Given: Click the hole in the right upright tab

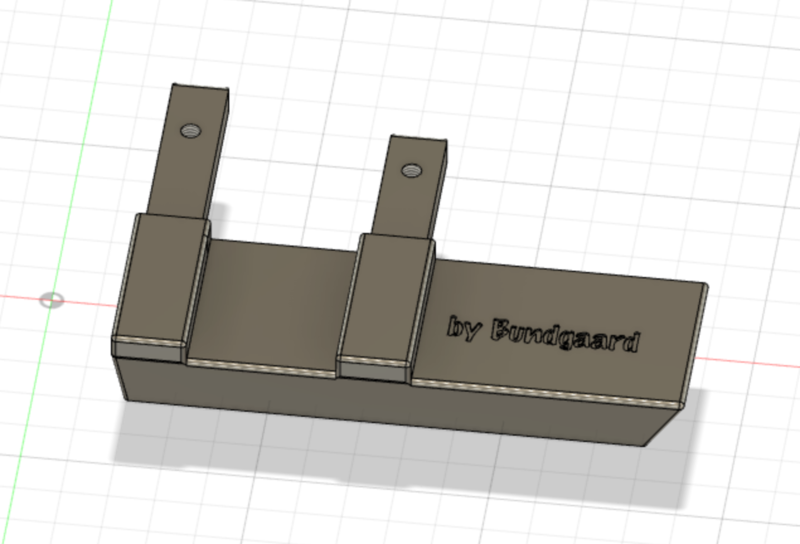Looking at the screenshot, I should tap(409, 169).
